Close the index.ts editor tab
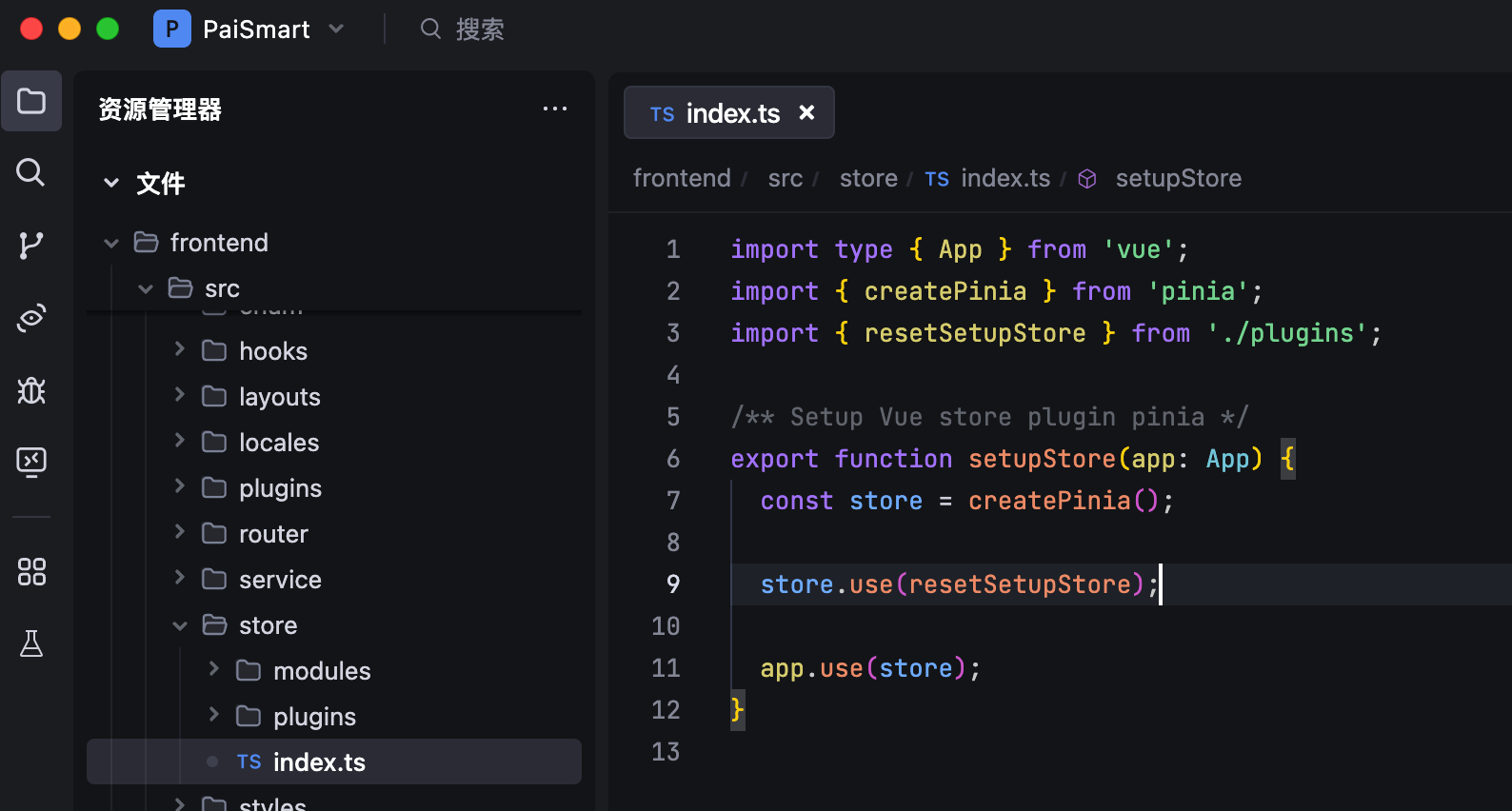 (x=806, y=112)
